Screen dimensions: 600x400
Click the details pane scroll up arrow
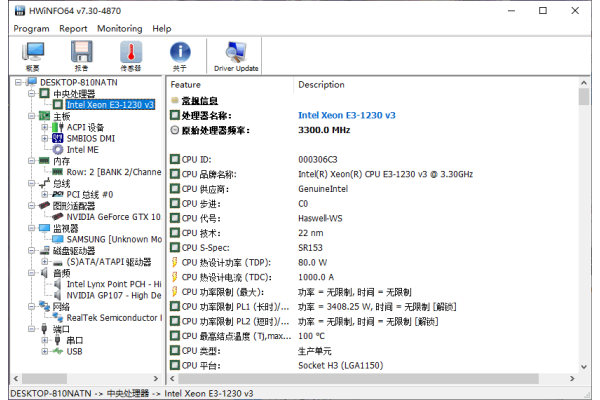coord(584,83)
